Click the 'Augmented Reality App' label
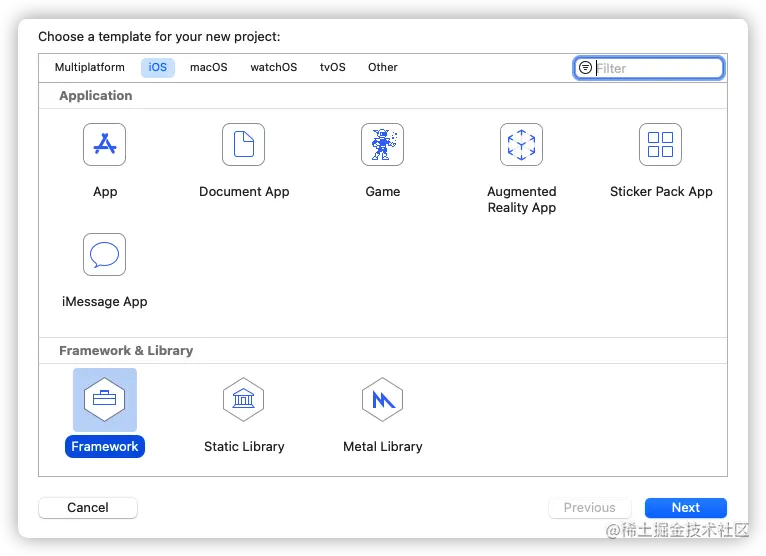This screenshot has width=766, height=556. click(522, 199)
